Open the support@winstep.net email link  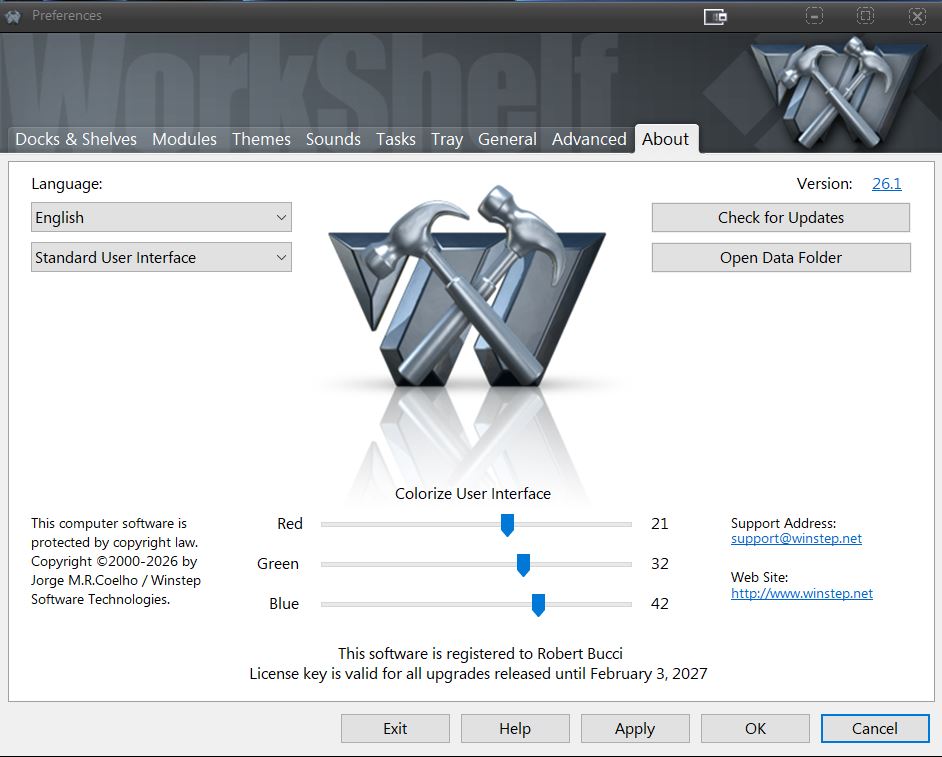(796, 538)
